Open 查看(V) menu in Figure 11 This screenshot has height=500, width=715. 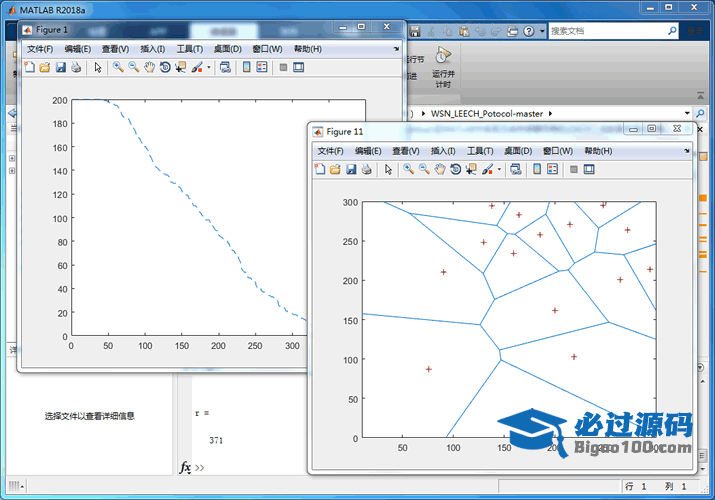[406, 151]
